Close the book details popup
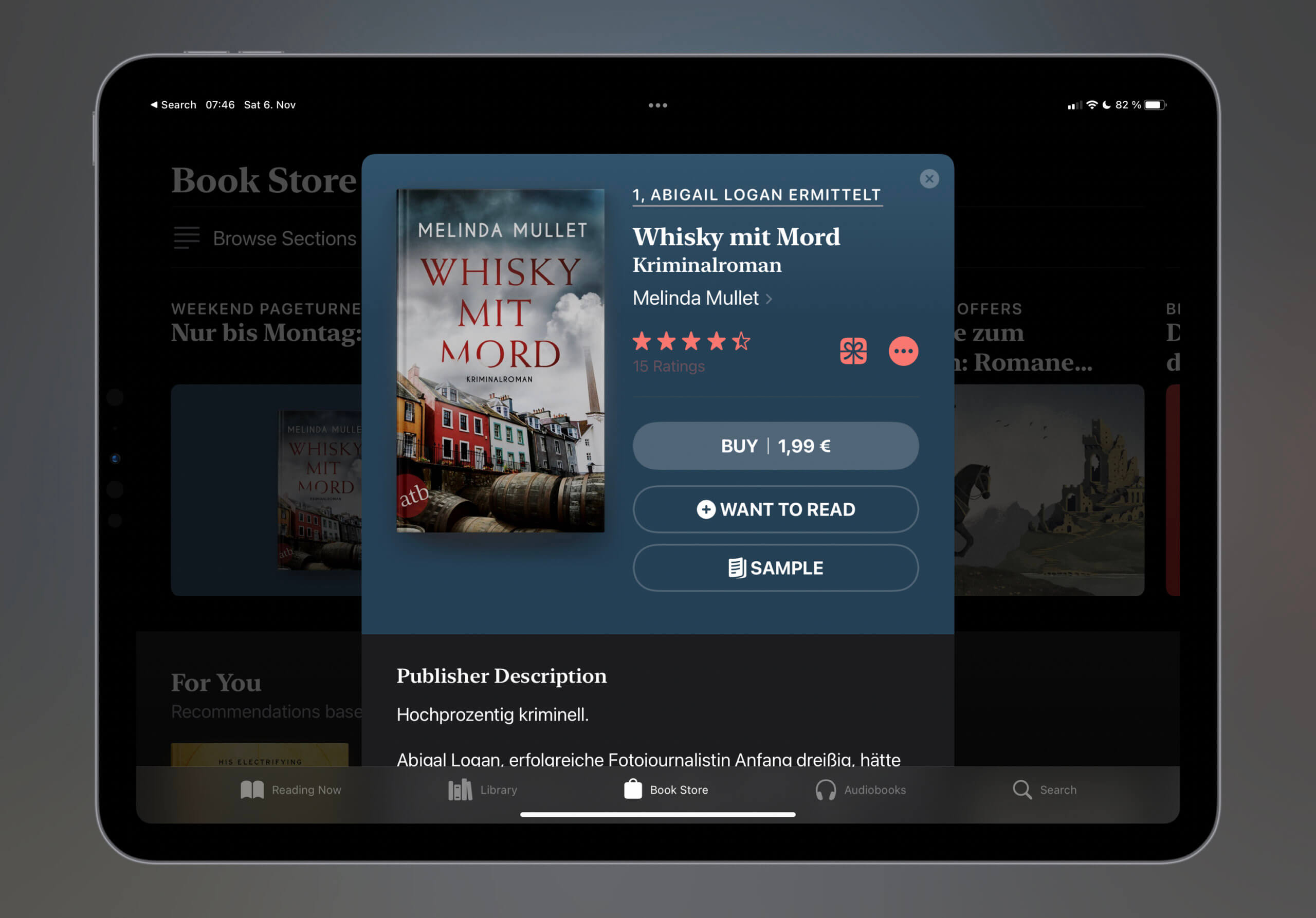The width and height of the screenshot is (1316, 918). coord(929,179)
